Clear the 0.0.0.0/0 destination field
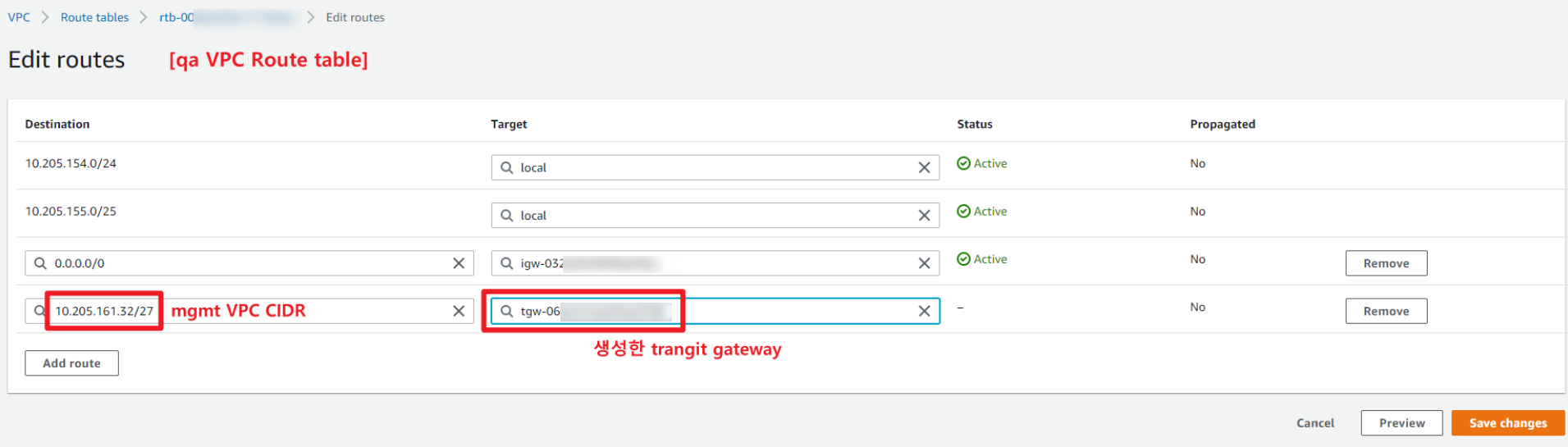This screenshot has height=447, width=1568. pos(459,263)
